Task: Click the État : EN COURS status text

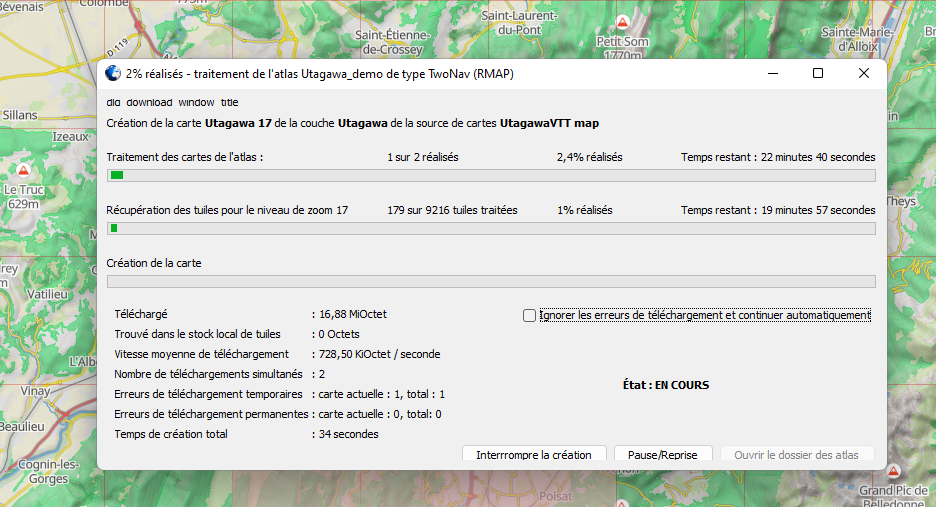Action: (x=666, y=385)
